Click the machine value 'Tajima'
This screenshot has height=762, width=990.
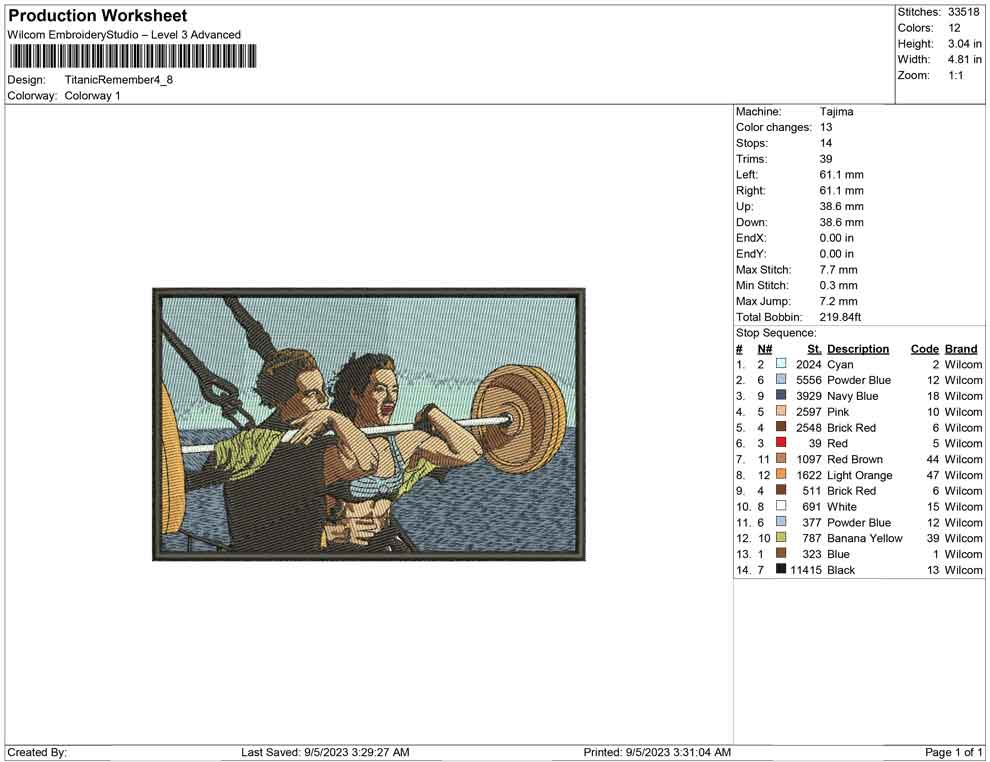836,111
